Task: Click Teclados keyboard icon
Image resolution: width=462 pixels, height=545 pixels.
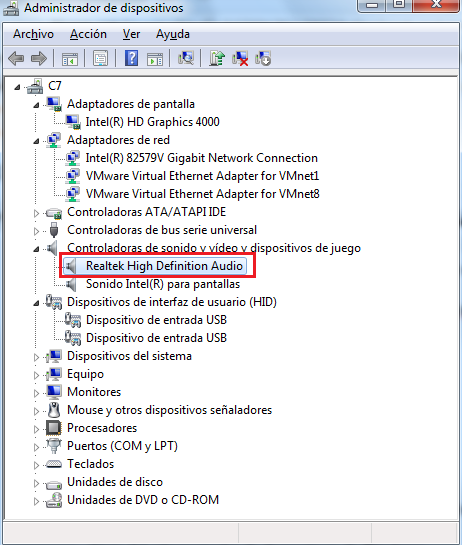Action: (x=54, y=464)
